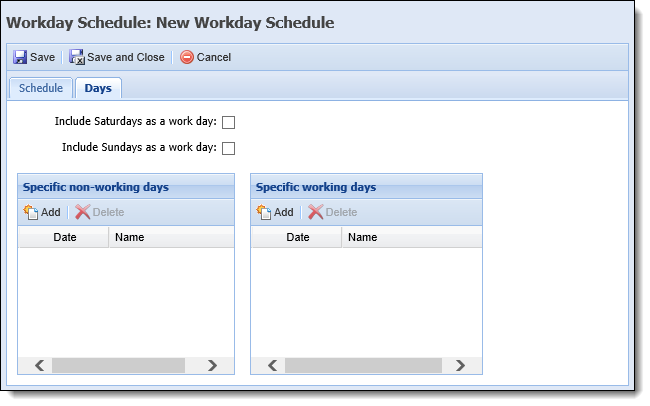Image resolution: width=650 pixels, height=406 pixels.
Task: Click Add icon in Specific working days panel
Action: pyautogui.click(x=264, y=212)
